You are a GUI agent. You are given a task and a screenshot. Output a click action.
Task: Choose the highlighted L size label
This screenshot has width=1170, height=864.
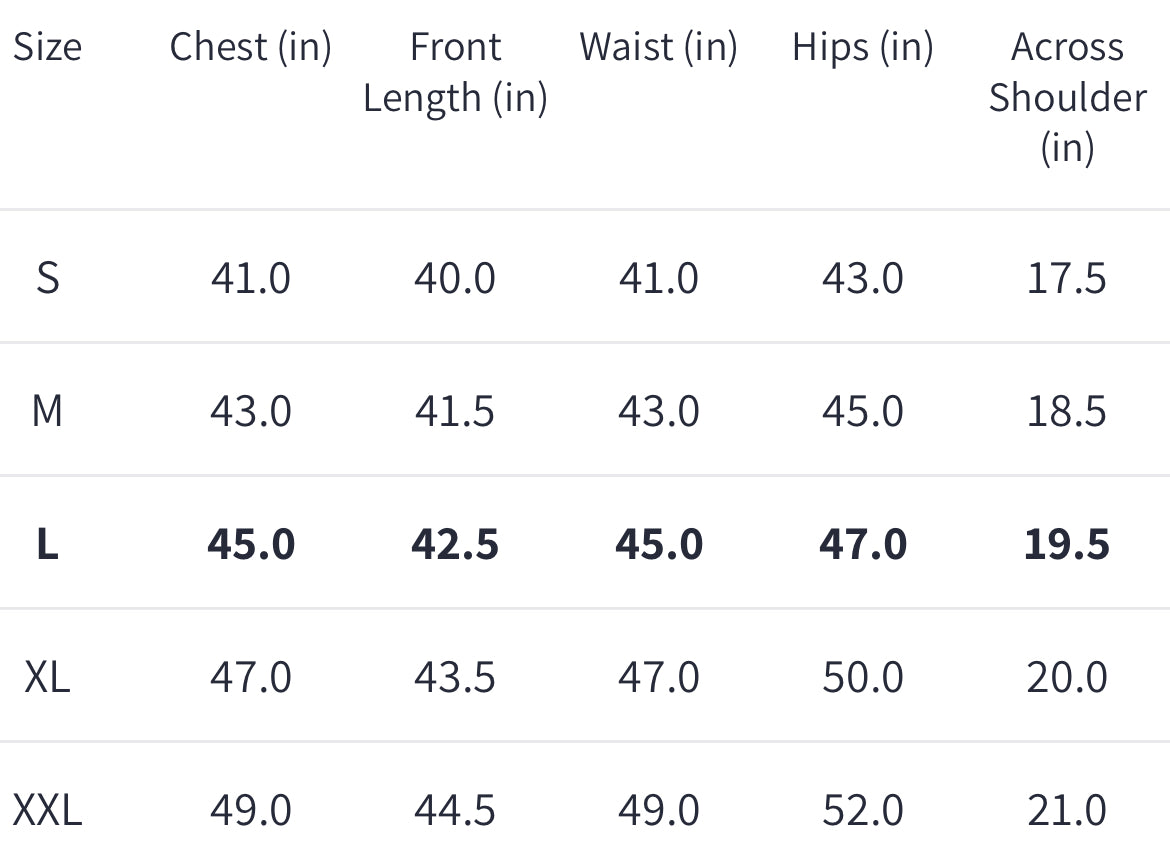point(47,544)
